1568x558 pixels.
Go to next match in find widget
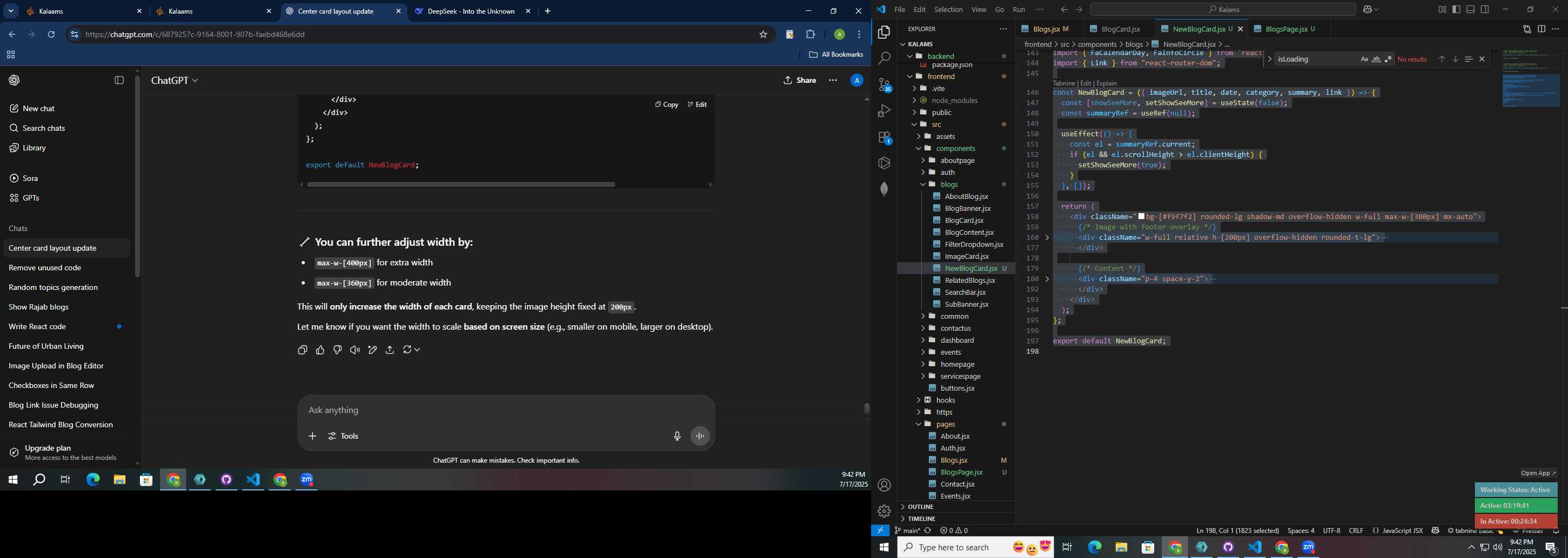(1455, 59)
